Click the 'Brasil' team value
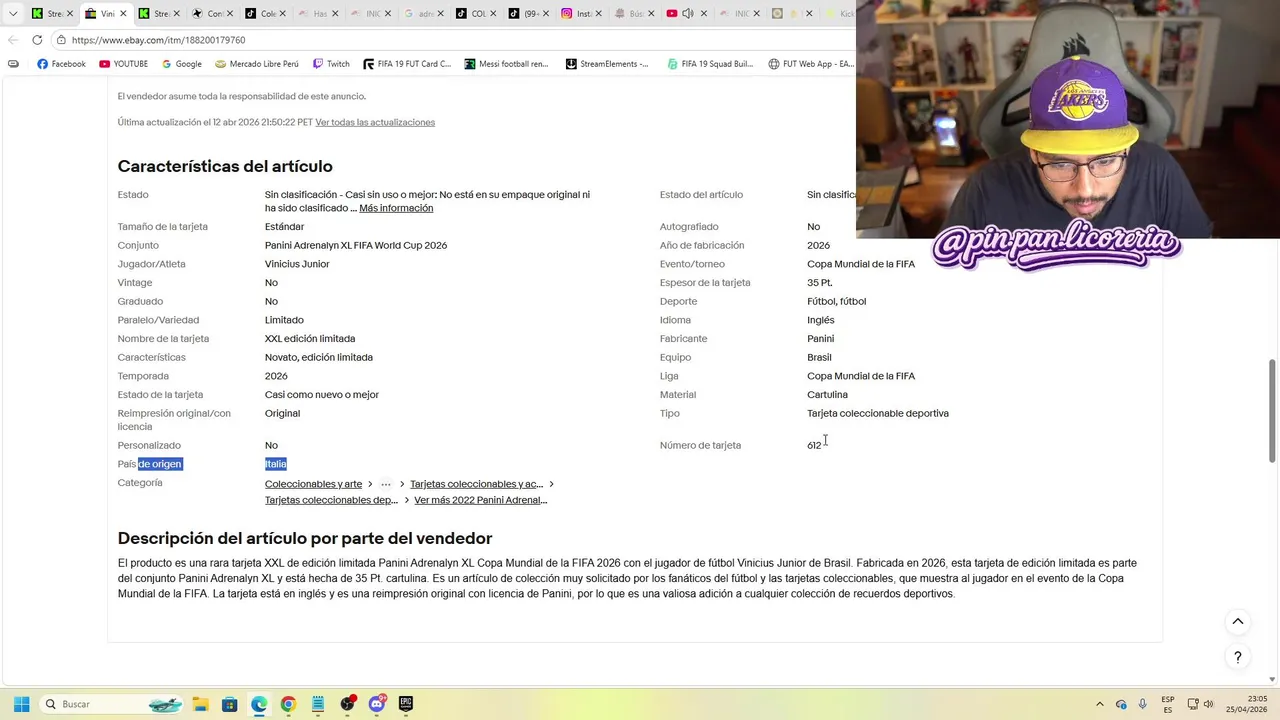1280x720 pixels. coord(819,357)
